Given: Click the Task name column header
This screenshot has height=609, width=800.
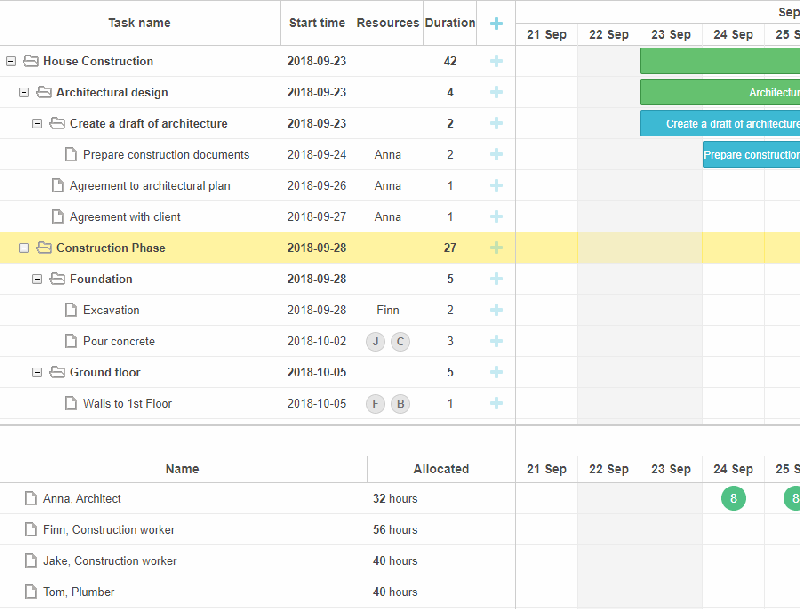Looking at the screenshot, I should click(139, 22).
